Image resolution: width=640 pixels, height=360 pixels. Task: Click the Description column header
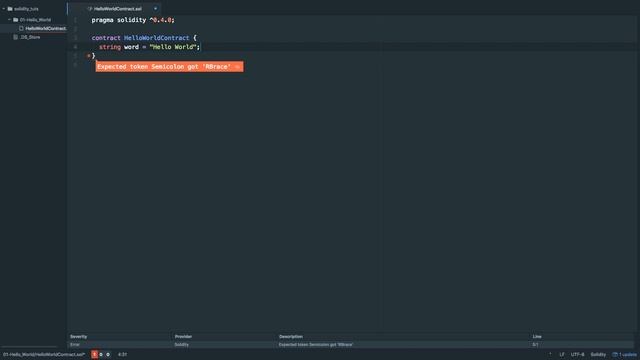[291, 337]
